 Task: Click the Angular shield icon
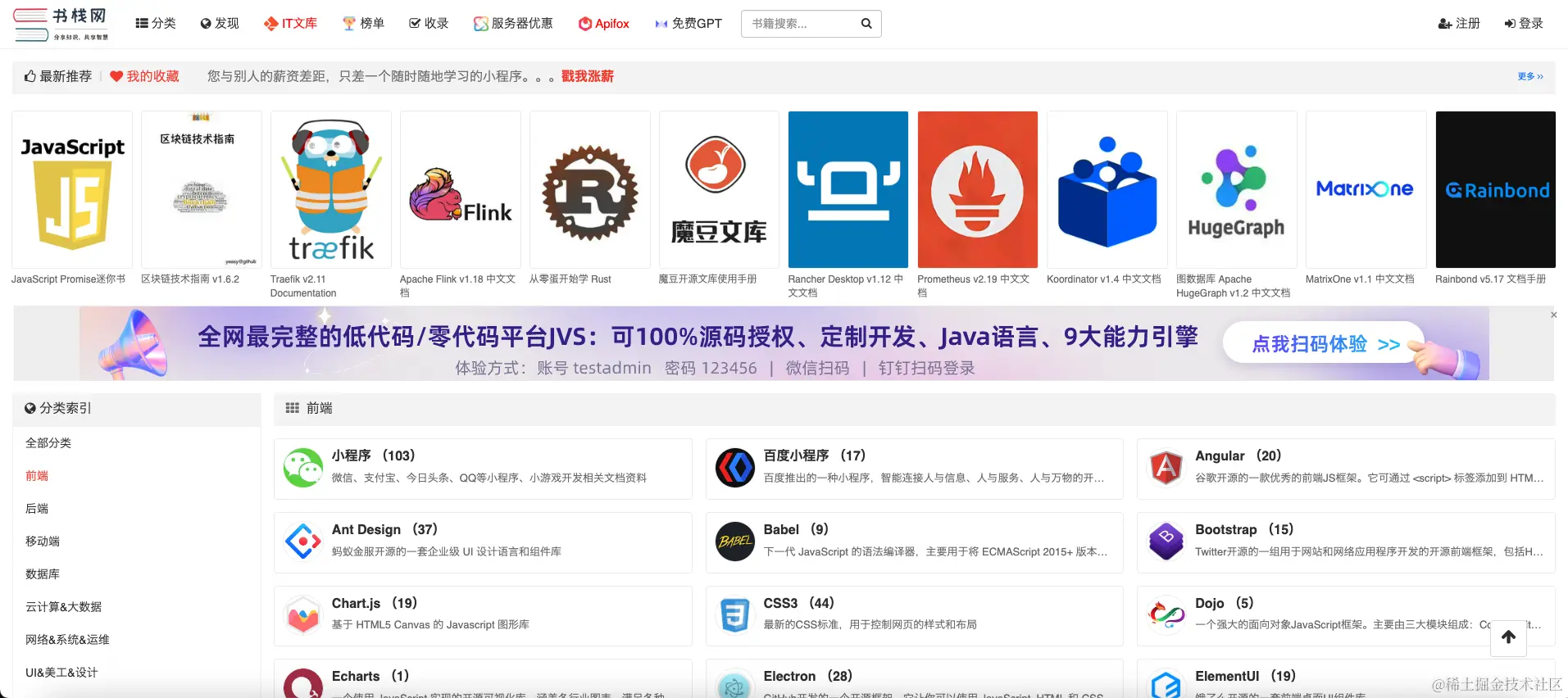click(x=1166, y=468)
